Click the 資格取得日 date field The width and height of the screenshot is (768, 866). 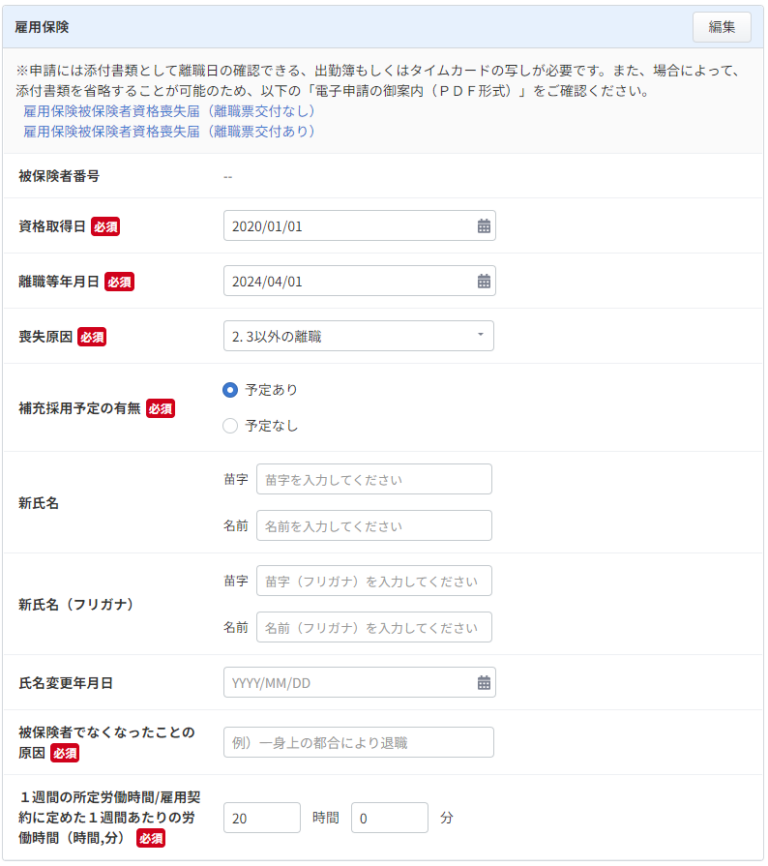point(345,226)
